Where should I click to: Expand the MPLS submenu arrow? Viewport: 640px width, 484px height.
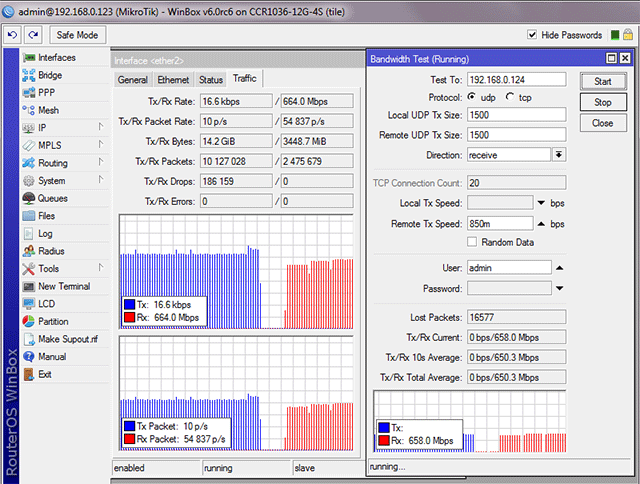100,144
